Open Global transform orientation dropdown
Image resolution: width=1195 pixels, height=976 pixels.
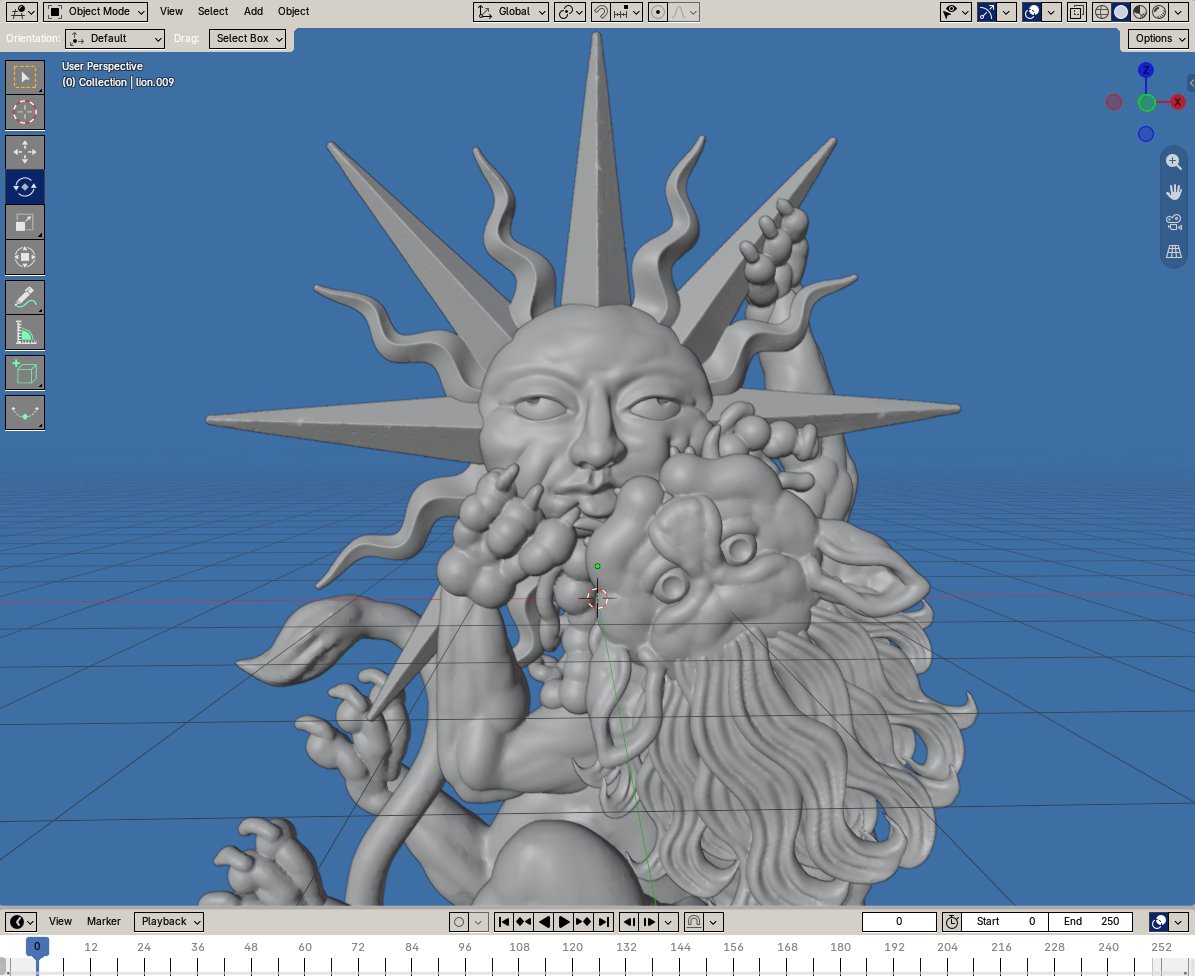511,11
